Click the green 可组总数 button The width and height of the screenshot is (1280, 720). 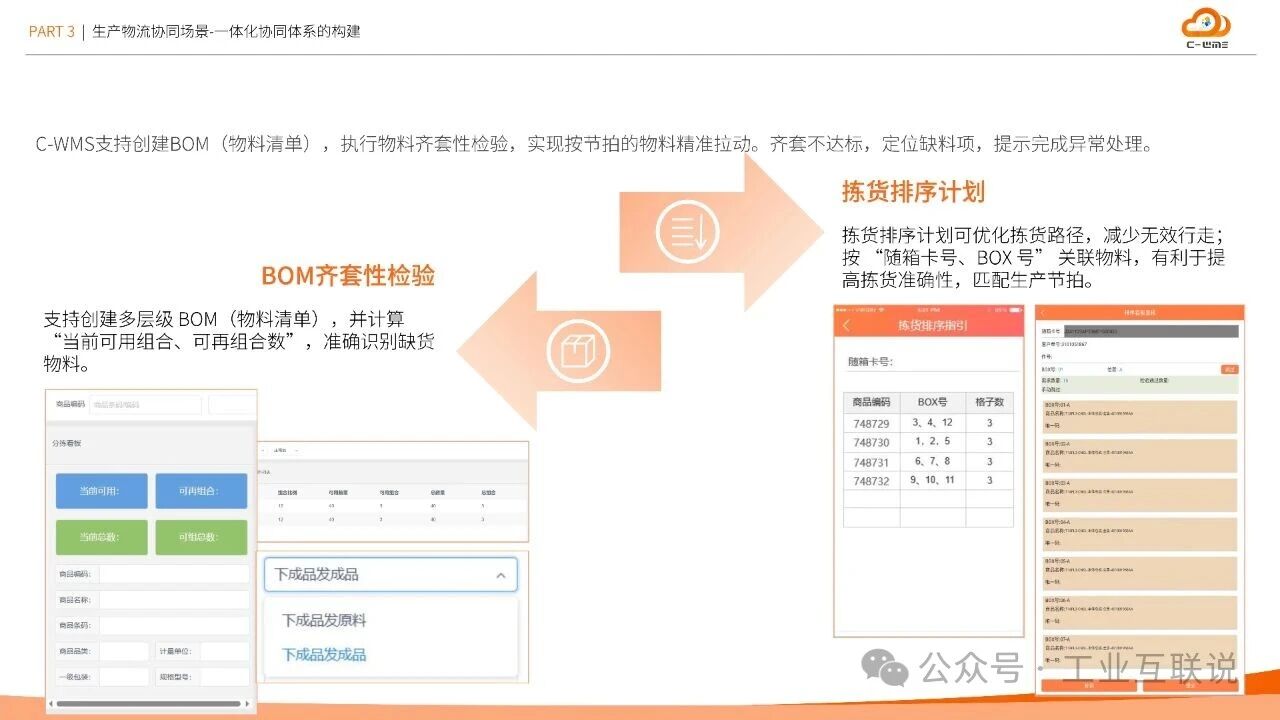[x=202, y=537]
